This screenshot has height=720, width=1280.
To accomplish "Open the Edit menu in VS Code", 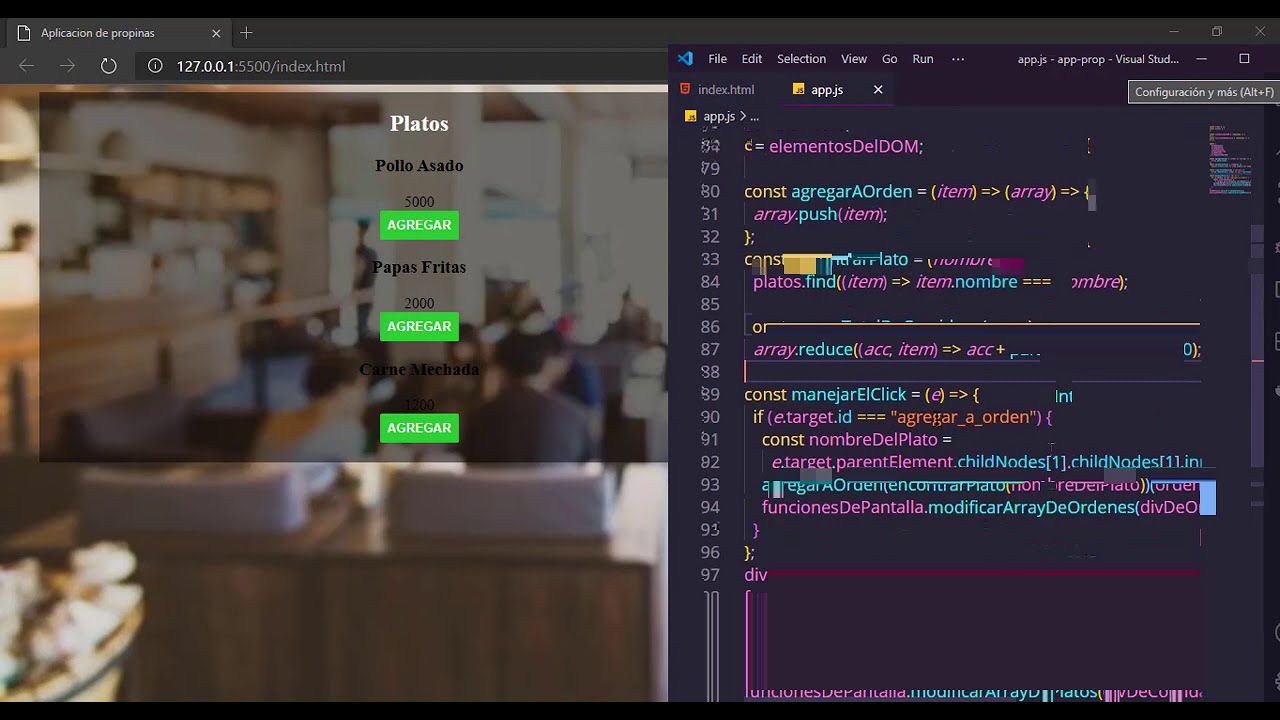I will click(752, 59).
